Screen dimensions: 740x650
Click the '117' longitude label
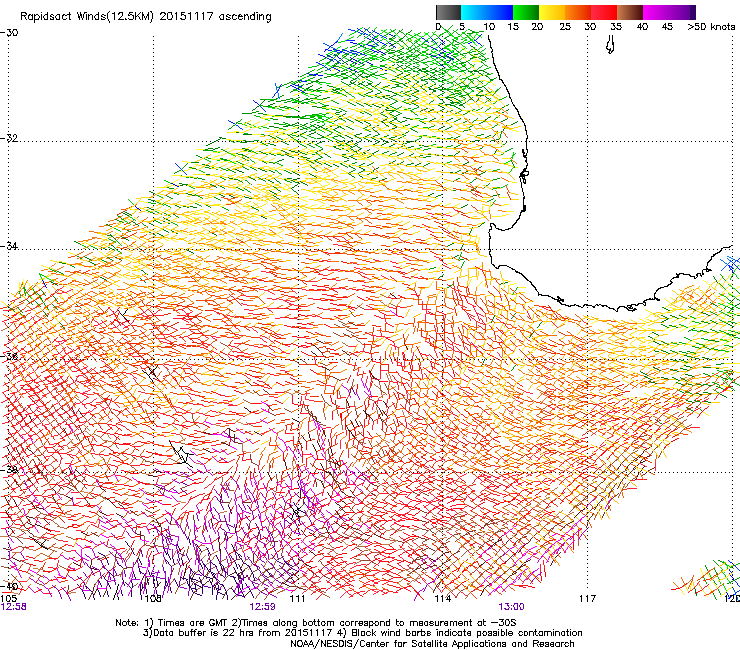(x=587, y=599)
